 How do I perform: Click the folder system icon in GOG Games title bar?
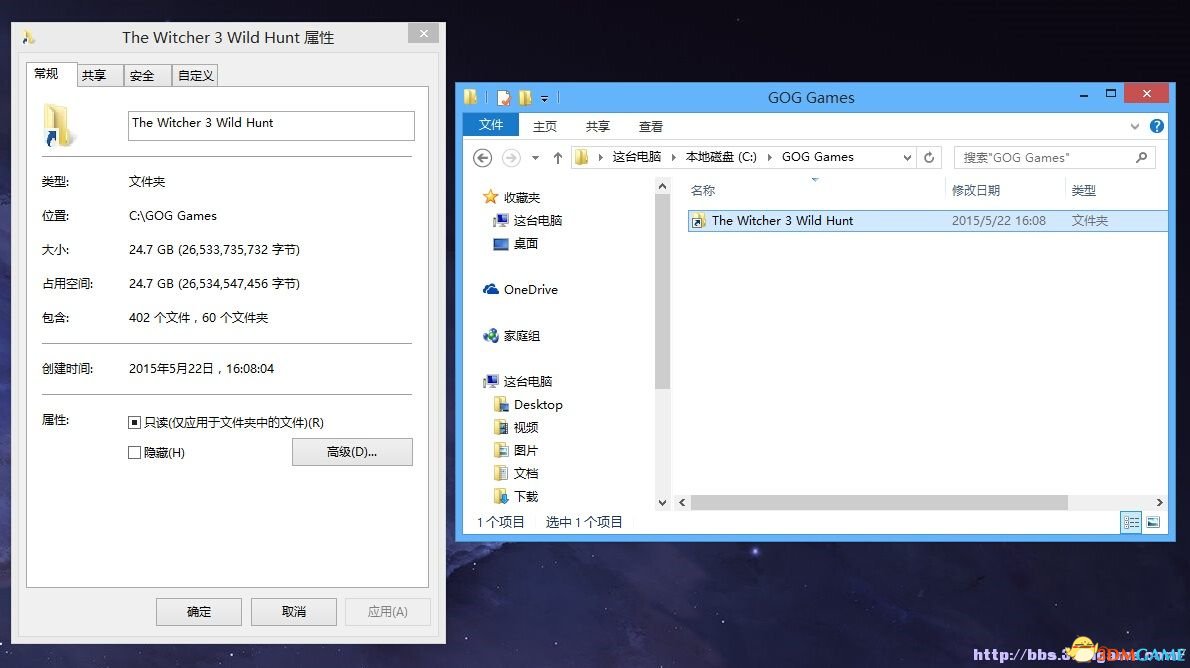471,97
